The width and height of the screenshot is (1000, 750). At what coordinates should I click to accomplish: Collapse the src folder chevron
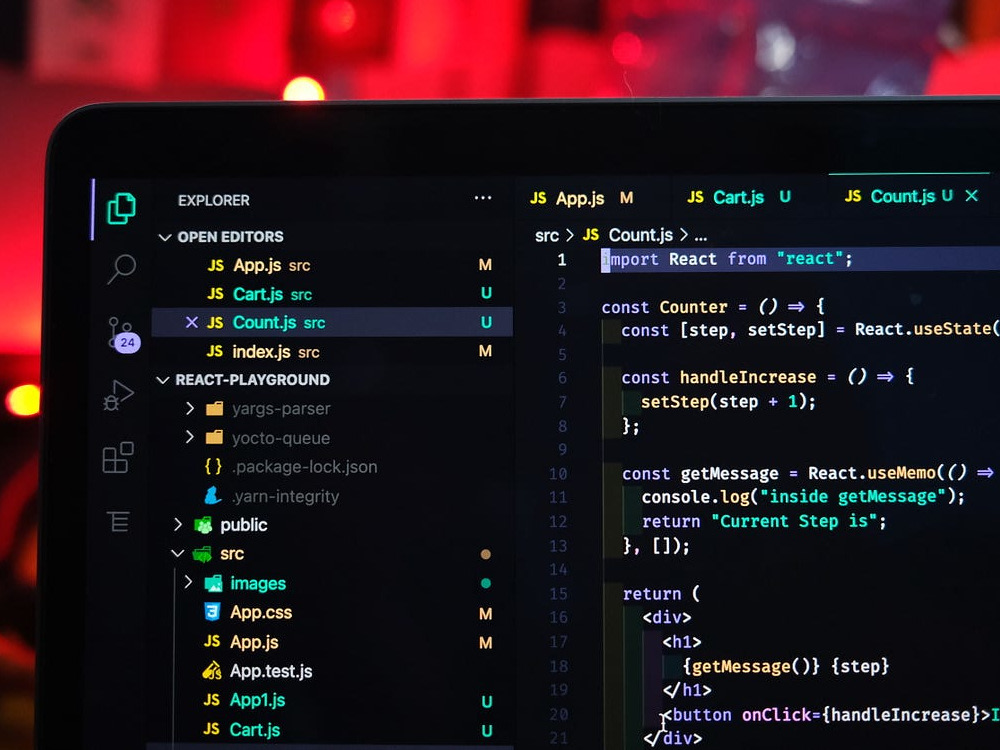tap(177, 554)
